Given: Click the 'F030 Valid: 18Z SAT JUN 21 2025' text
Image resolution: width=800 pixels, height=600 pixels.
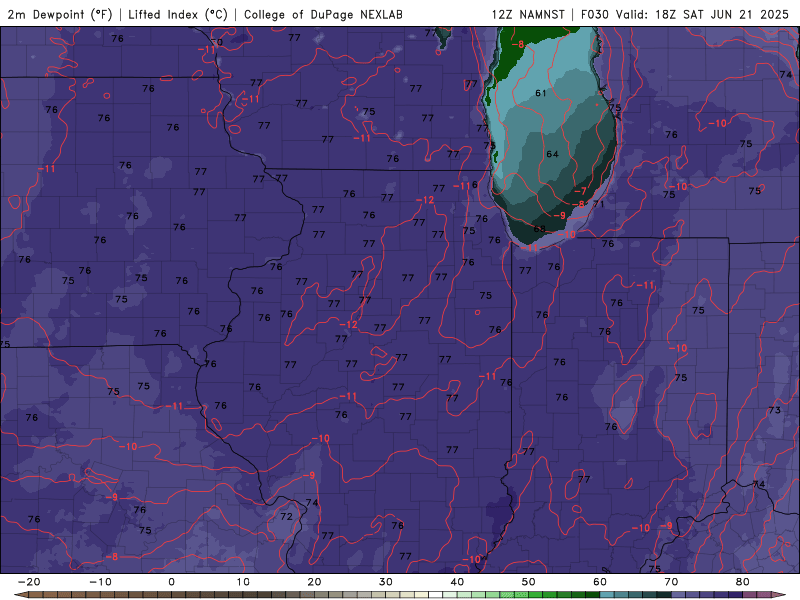Looking at the screenshot, I should [685, 14].
